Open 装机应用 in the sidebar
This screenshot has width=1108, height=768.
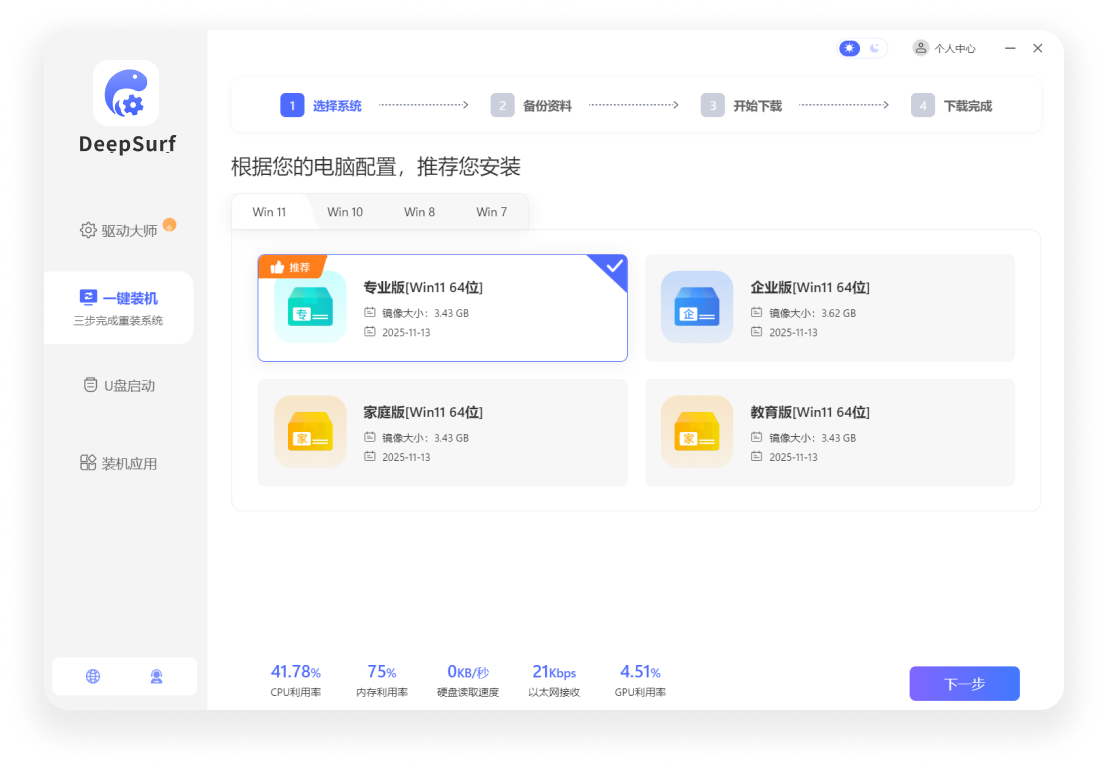[x=119, y=463]
